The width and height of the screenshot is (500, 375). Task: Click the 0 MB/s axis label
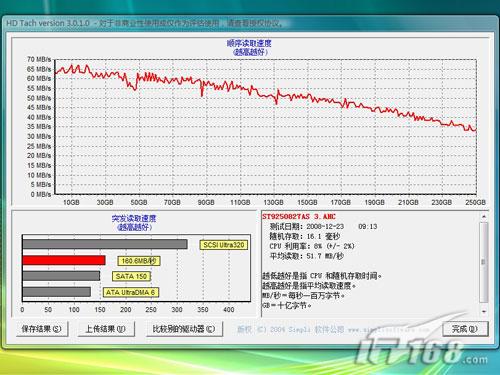click(x=41, y=194)
